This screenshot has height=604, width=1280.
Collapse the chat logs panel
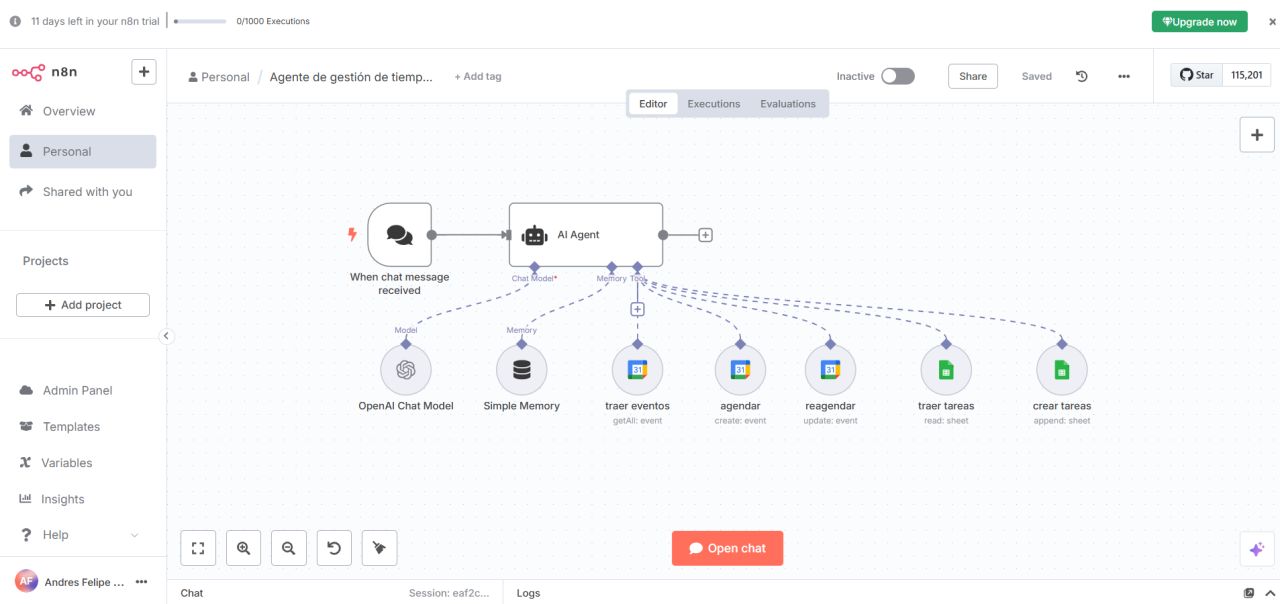tap(1268, 593)
